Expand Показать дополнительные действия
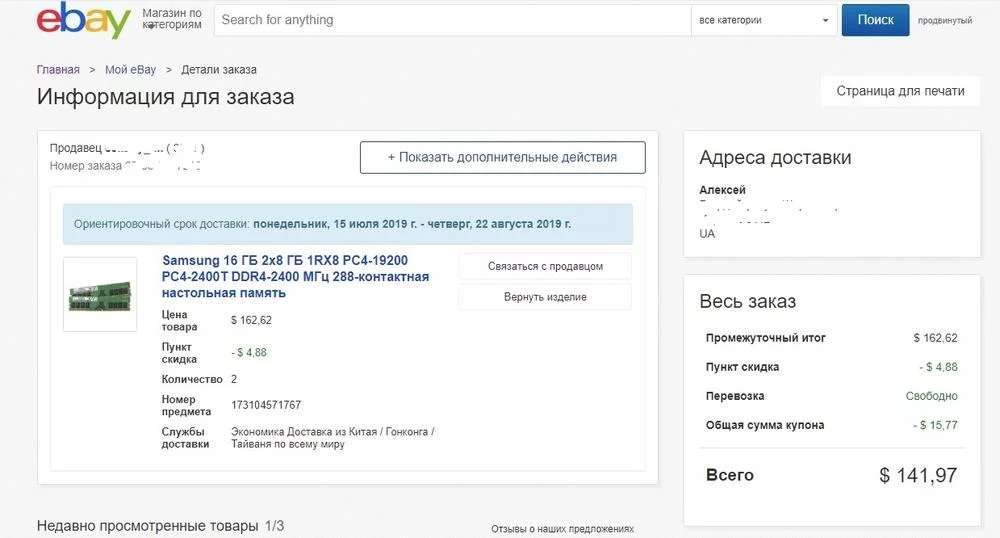Screen dimensions: 1000x538 502,157
